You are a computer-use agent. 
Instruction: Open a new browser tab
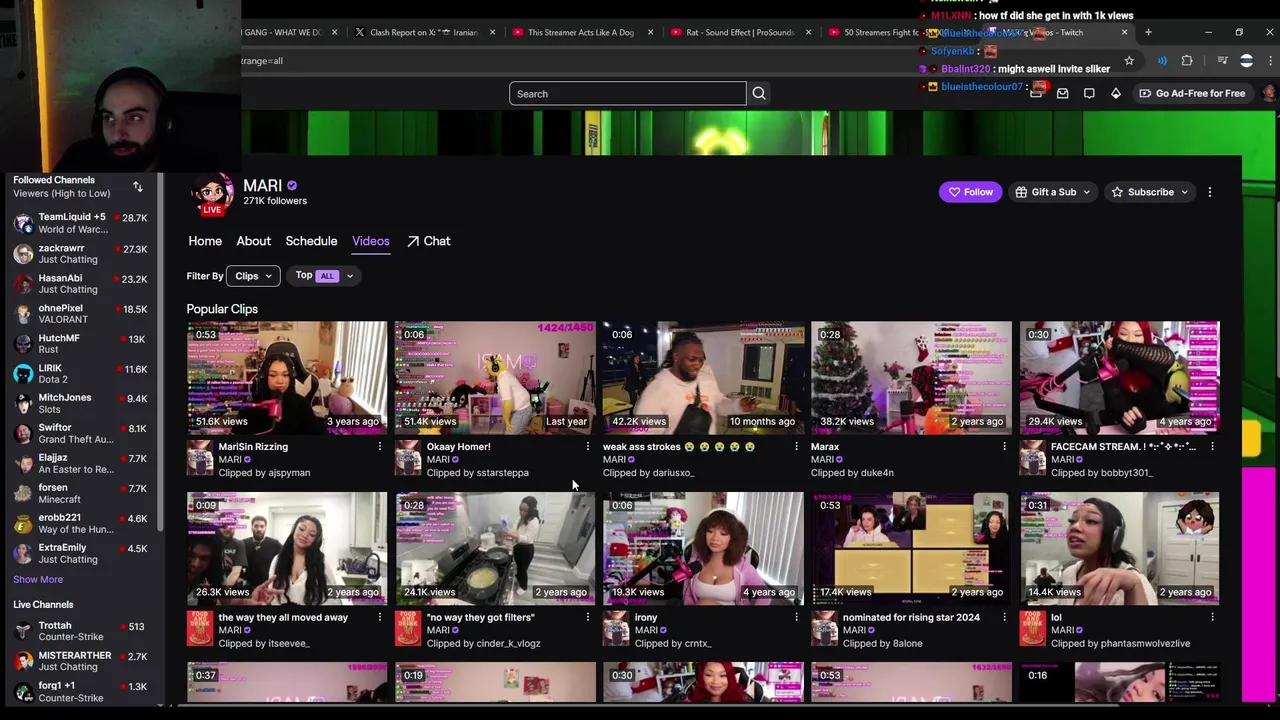coord(1148,32)
